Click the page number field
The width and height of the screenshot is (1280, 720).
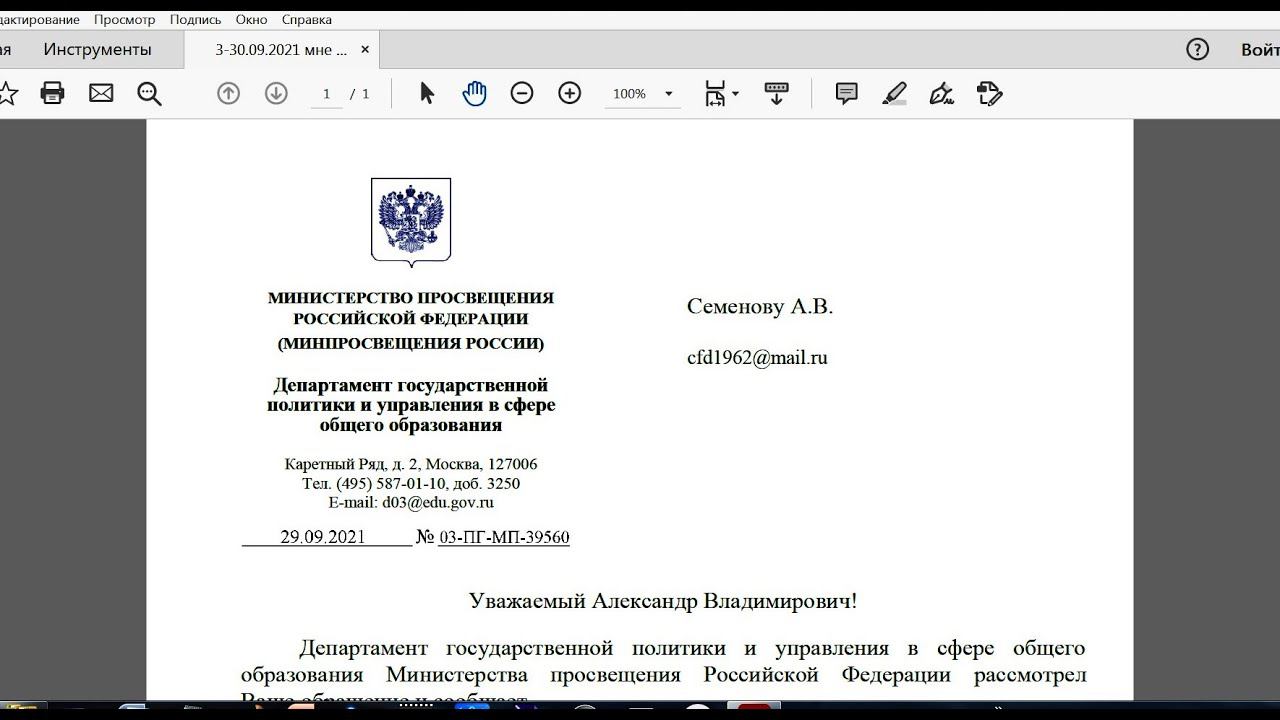[x=326, y=93]
